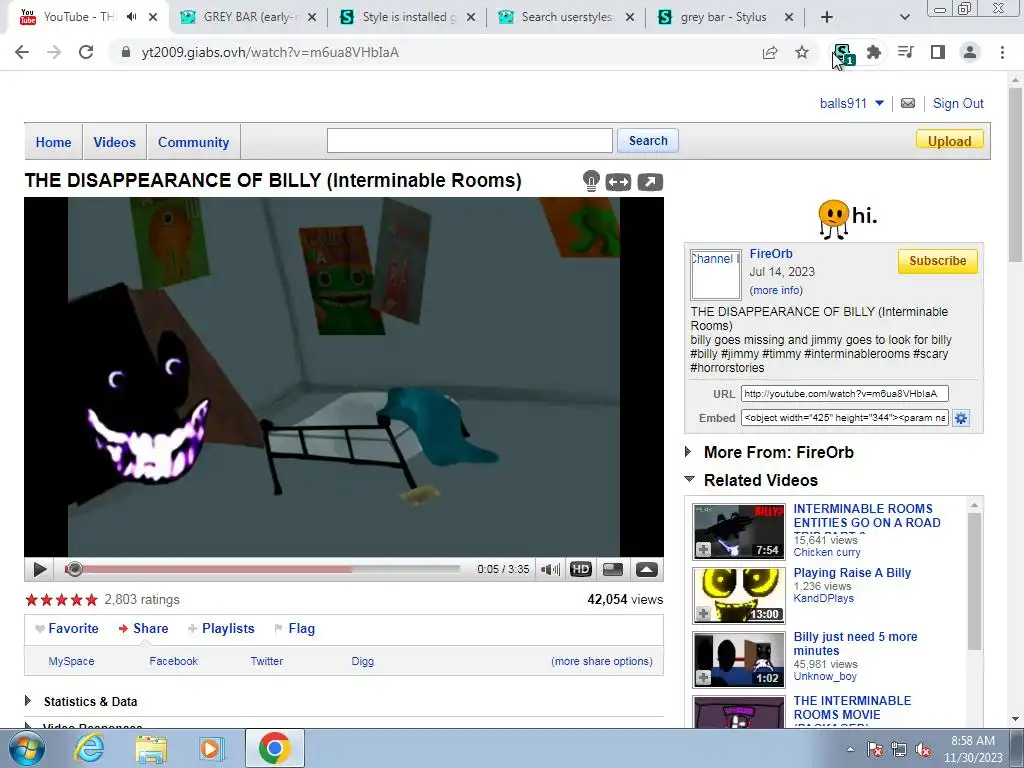Click the video progress seek bar

(264, 569)
